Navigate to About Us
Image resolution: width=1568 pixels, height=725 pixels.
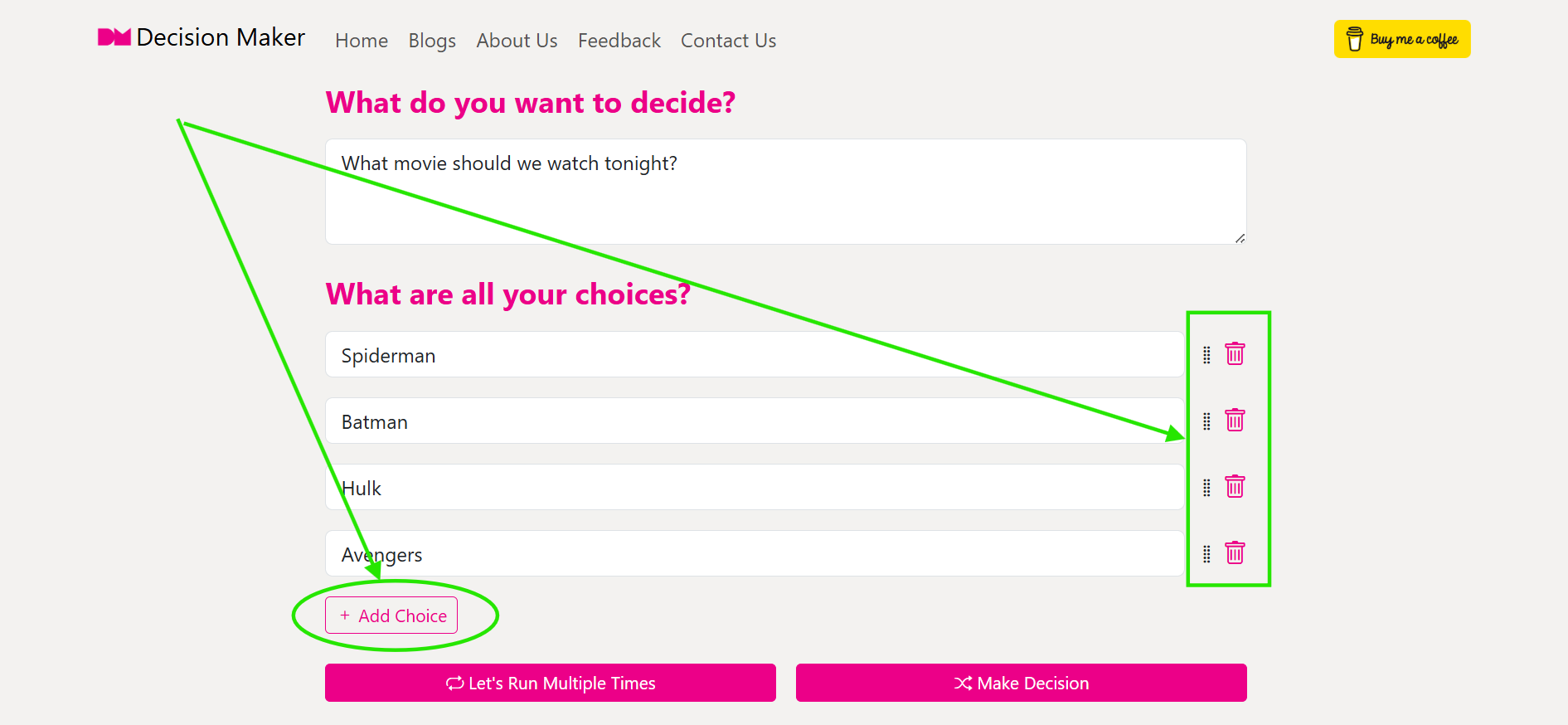516,40
